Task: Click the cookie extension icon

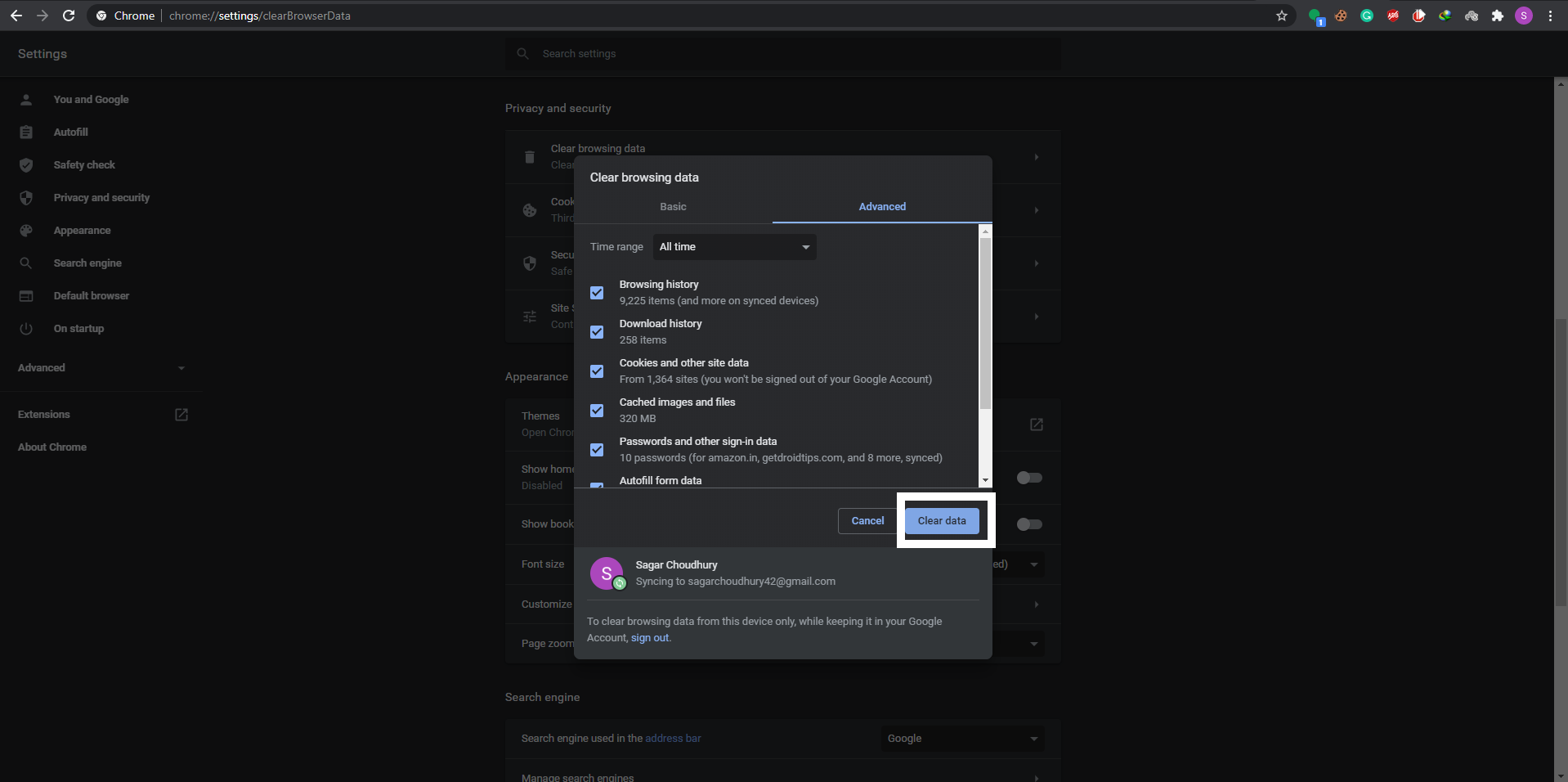Action: tap(1341, 16)
